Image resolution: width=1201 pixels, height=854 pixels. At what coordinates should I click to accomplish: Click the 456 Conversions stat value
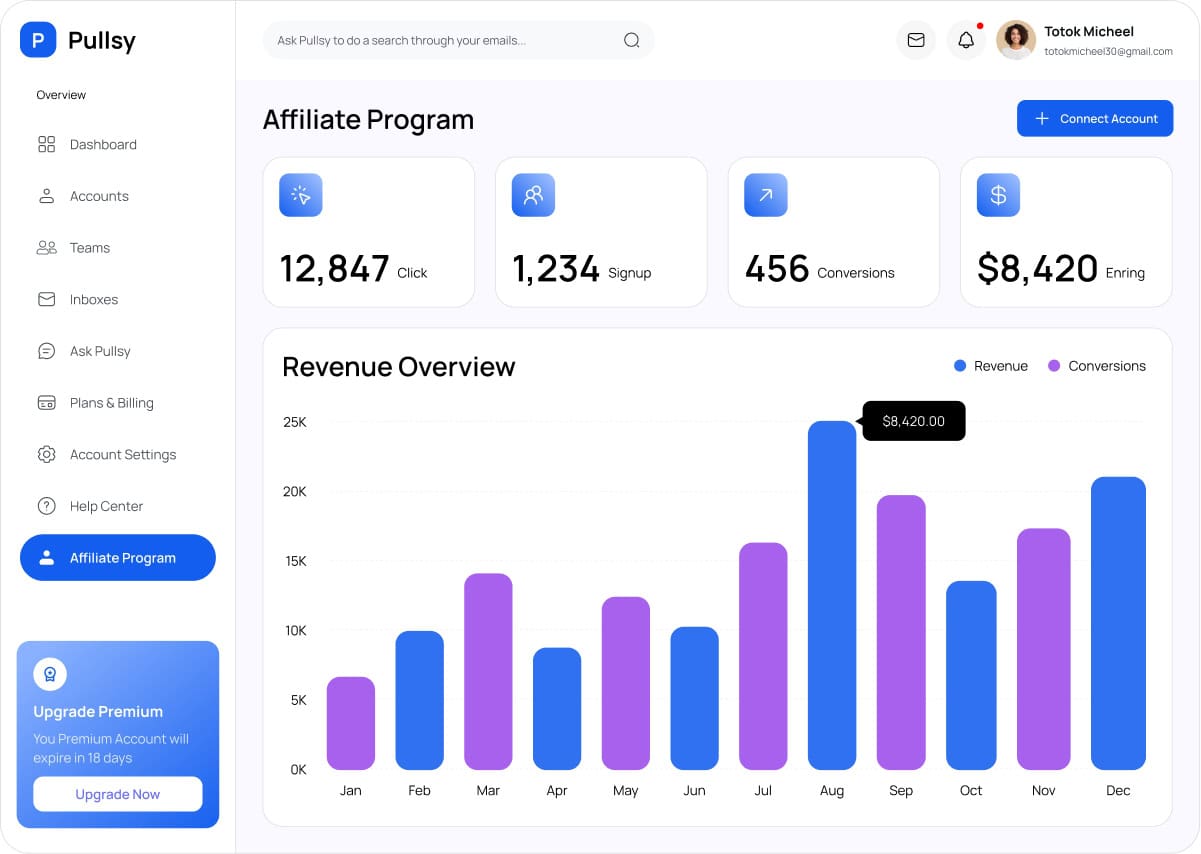point(777,269)
